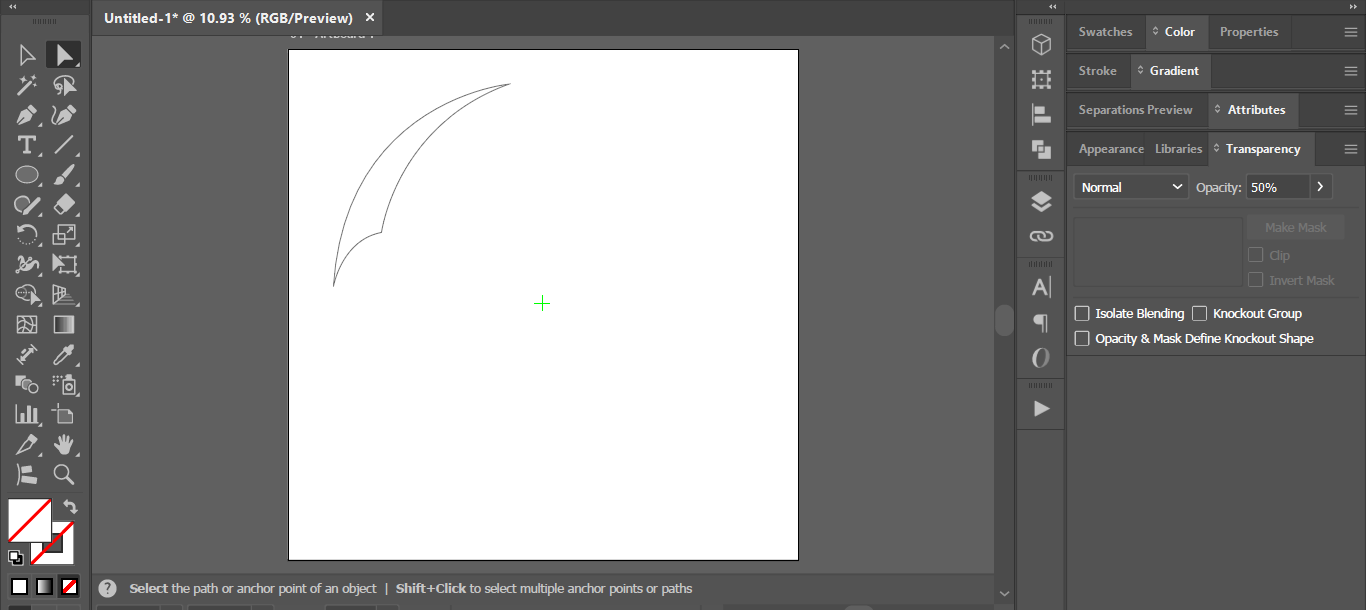Select the Magic Wand tool
Image resolution: width=1366 pixels, height=610 pixels.
(x=27, y=85)
